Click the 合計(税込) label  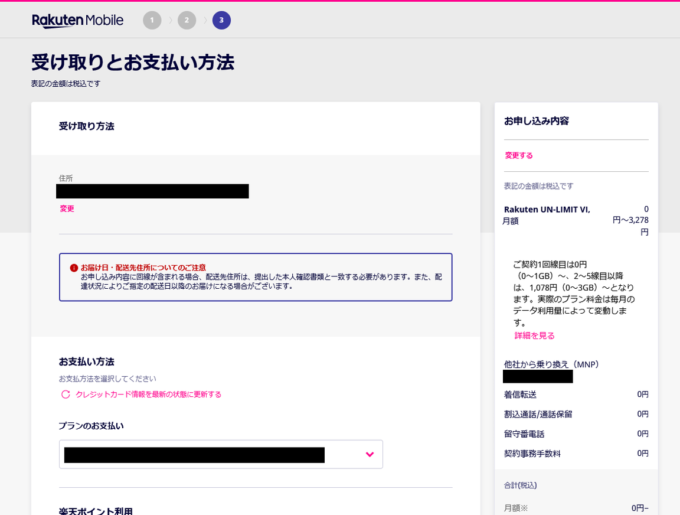520,486
